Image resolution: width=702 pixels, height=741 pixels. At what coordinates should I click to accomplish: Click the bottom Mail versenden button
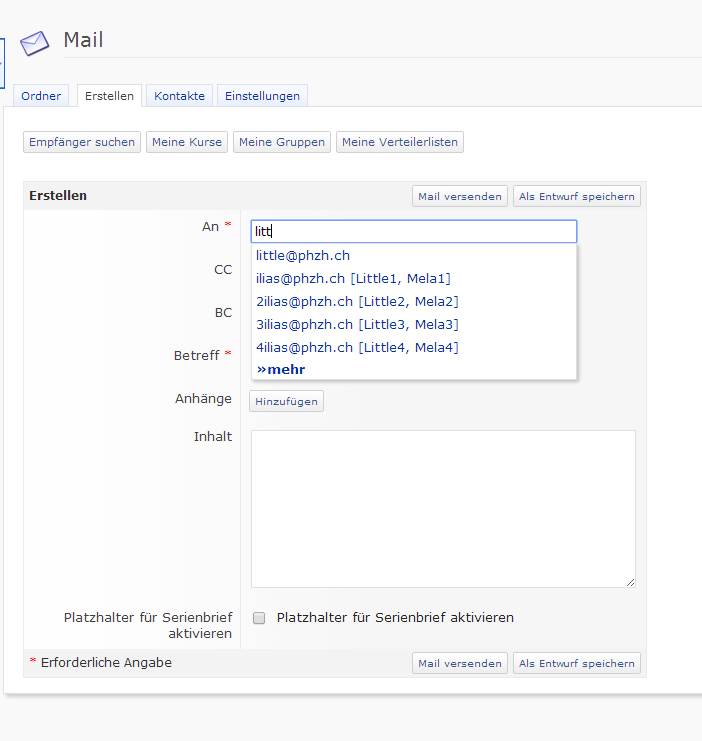pos(459,663)
